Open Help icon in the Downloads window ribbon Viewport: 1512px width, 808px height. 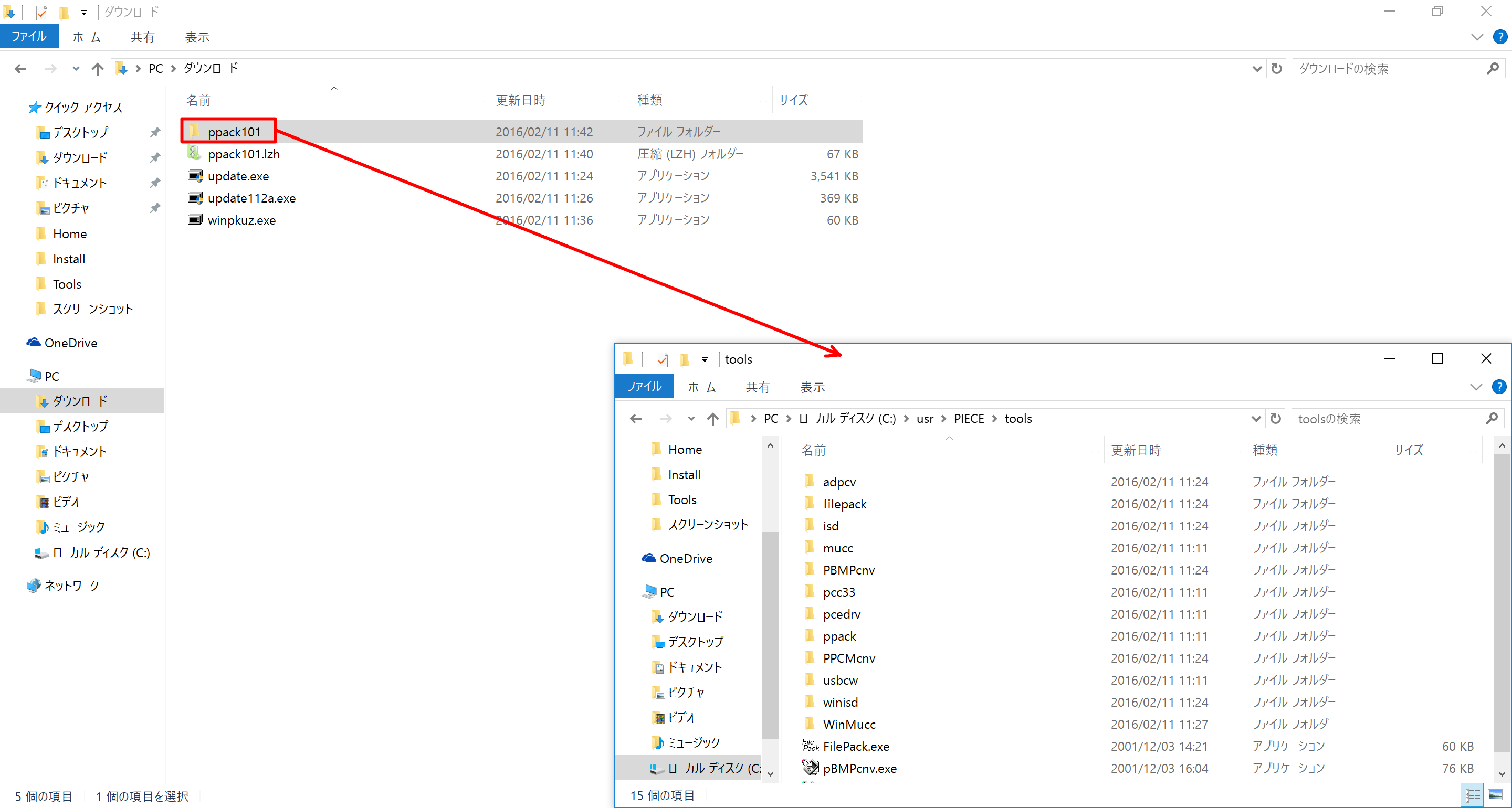tap(1500, 37)
